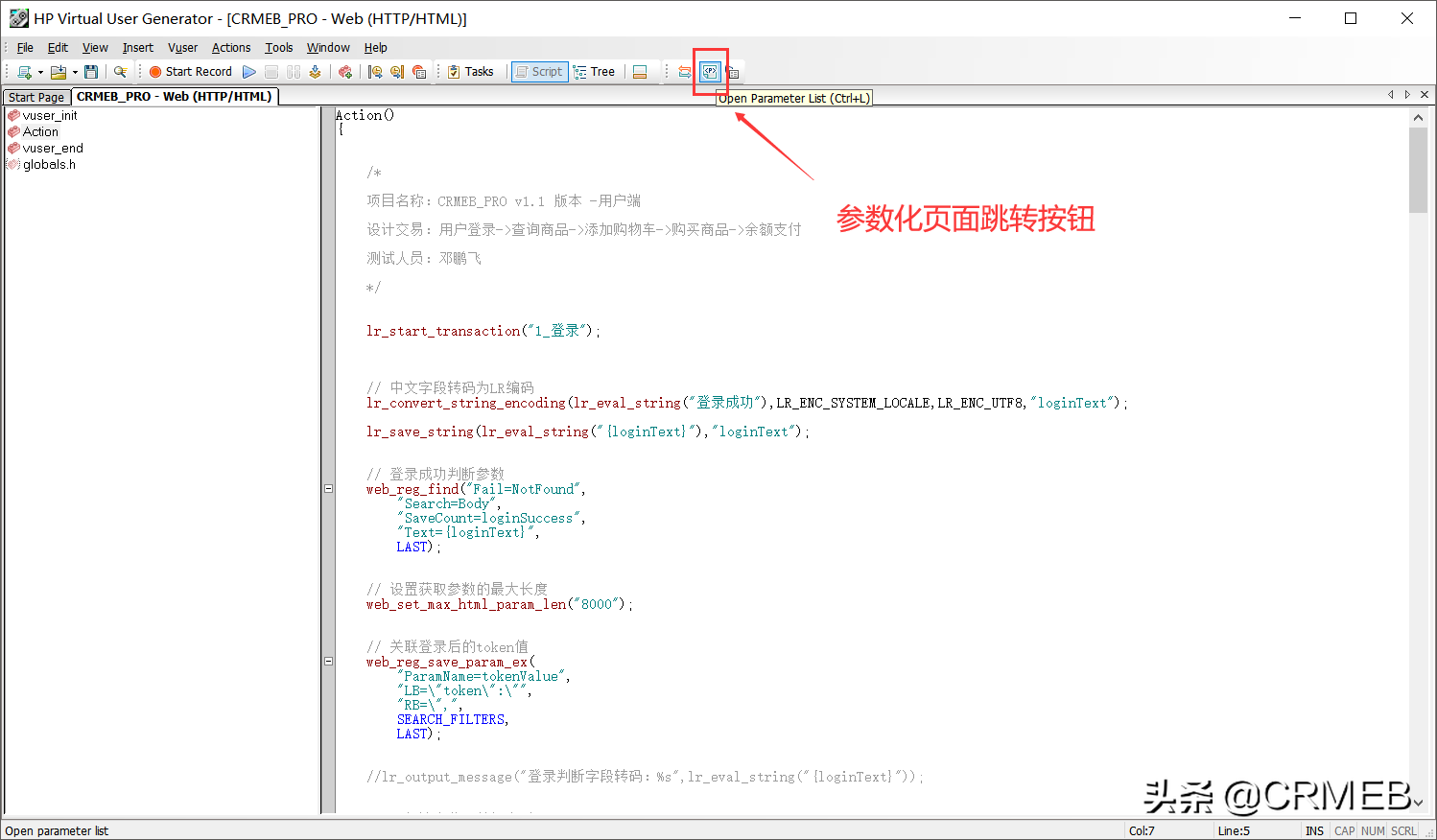
Task: Select vuser_init in the script tree
Action: click(50, 115)
